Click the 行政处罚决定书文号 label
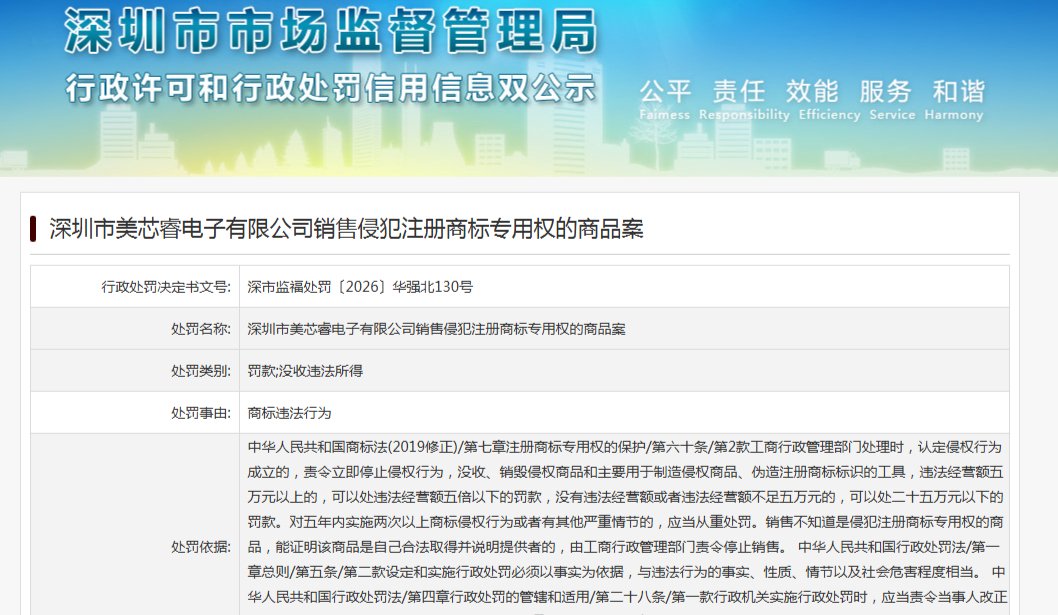The height and width of the screenshot is (615, 1058). (166, 287)
